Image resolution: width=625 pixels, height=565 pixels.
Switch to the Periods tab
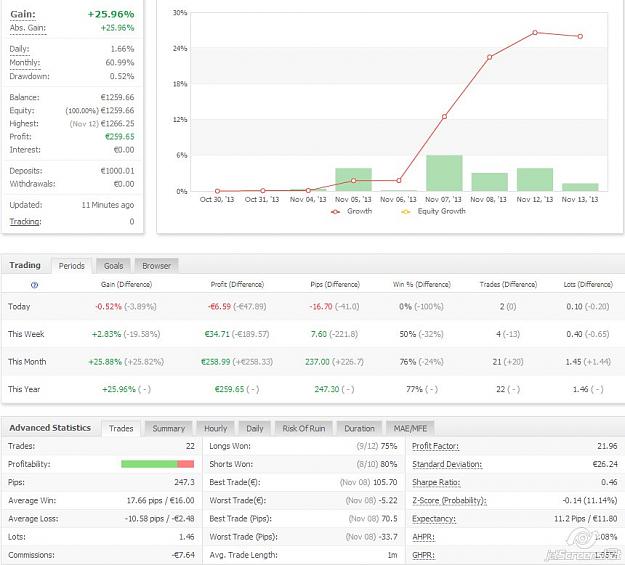pos(72,266)
